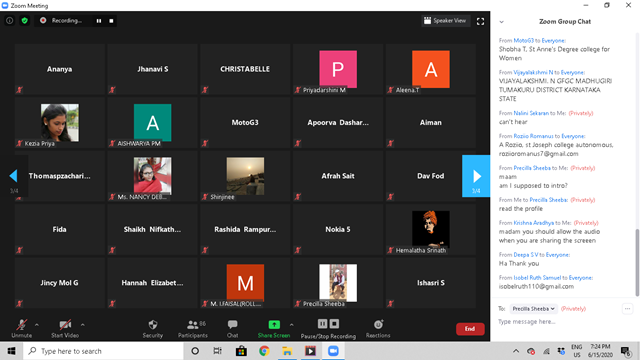Stop the recording from top indicator

(111, 21)
